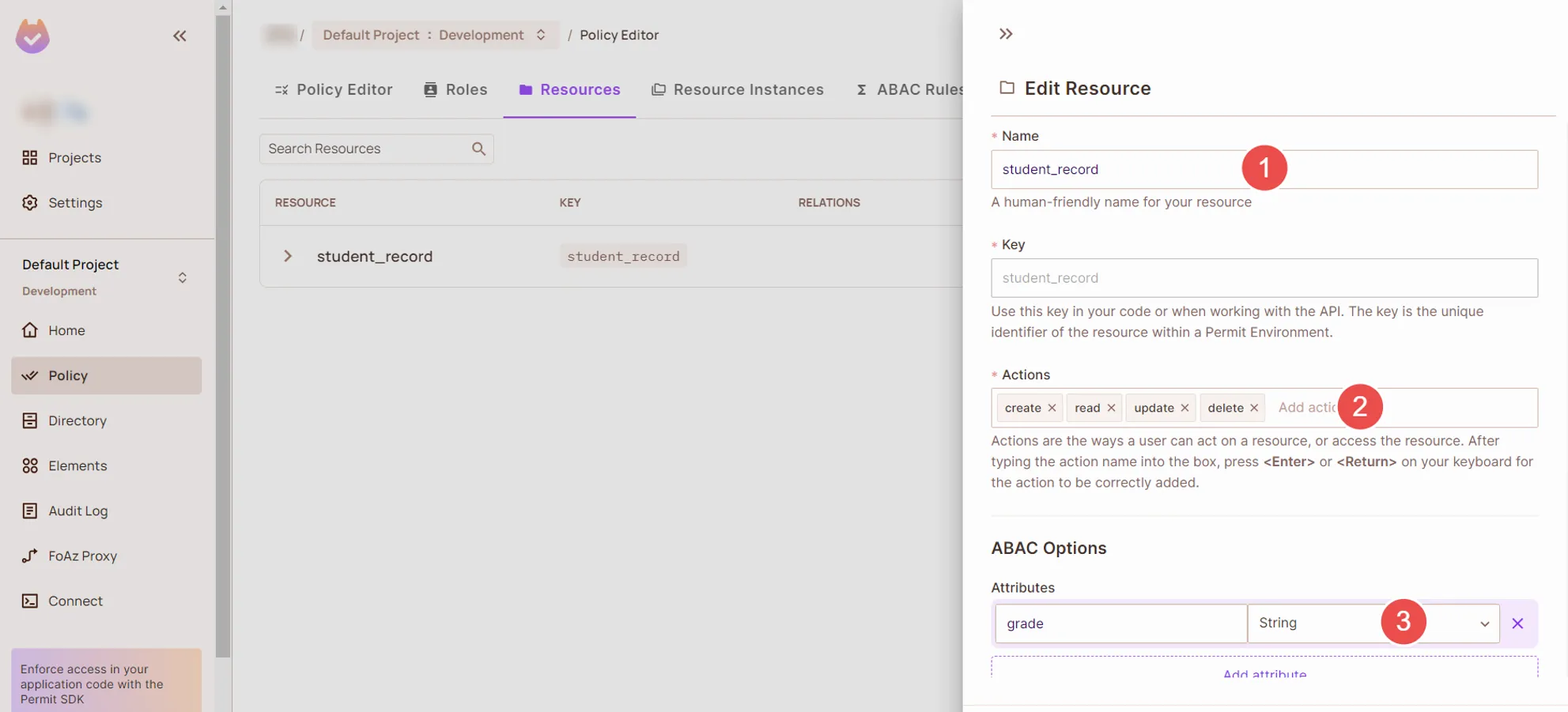Open Elements section in sidebar
This screenshot has width=1568, height=712.
[x=77, y=466]
